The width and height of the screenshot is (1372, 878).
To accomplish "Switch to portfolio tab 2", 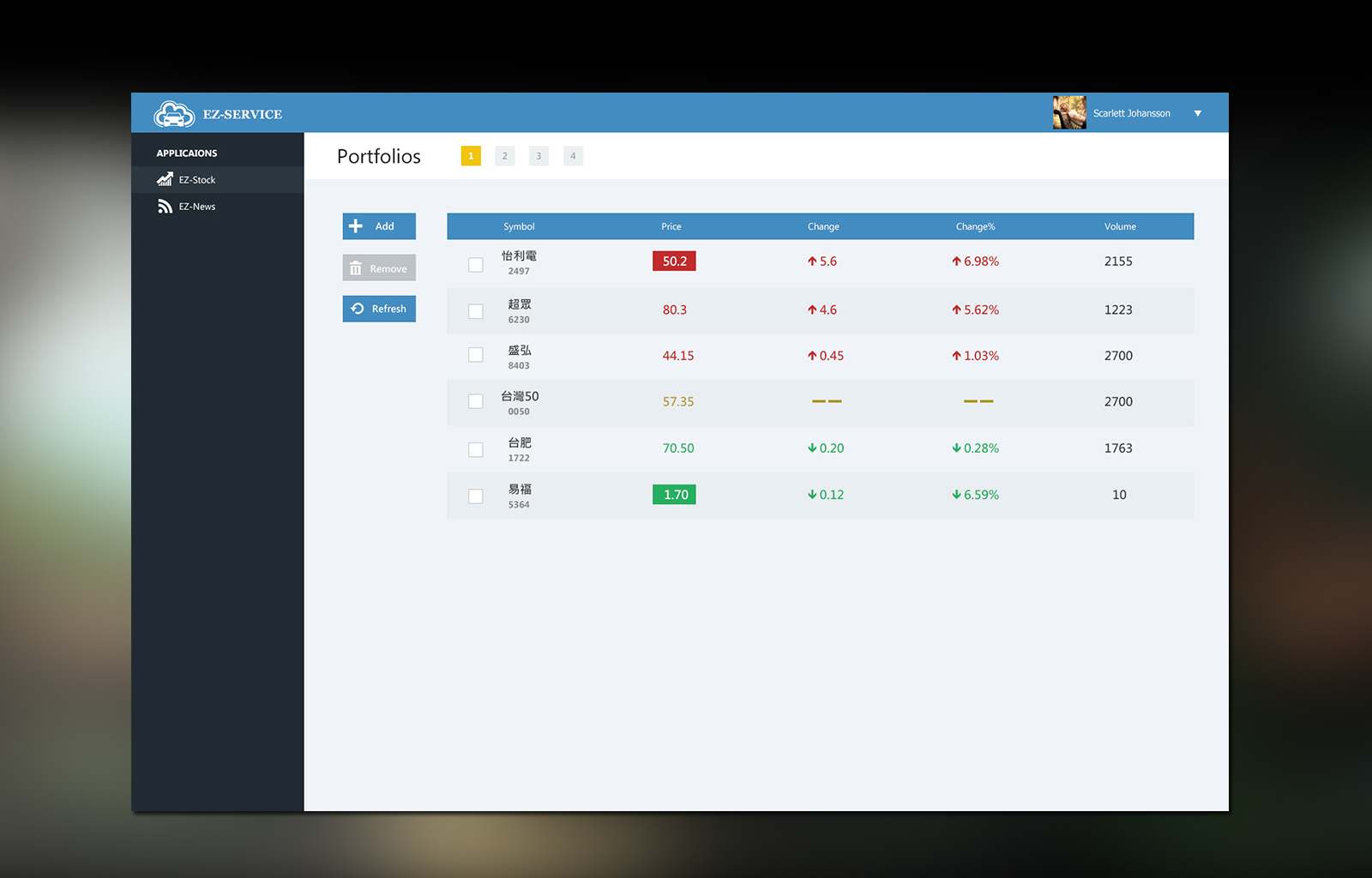I will tap(504, 156).
